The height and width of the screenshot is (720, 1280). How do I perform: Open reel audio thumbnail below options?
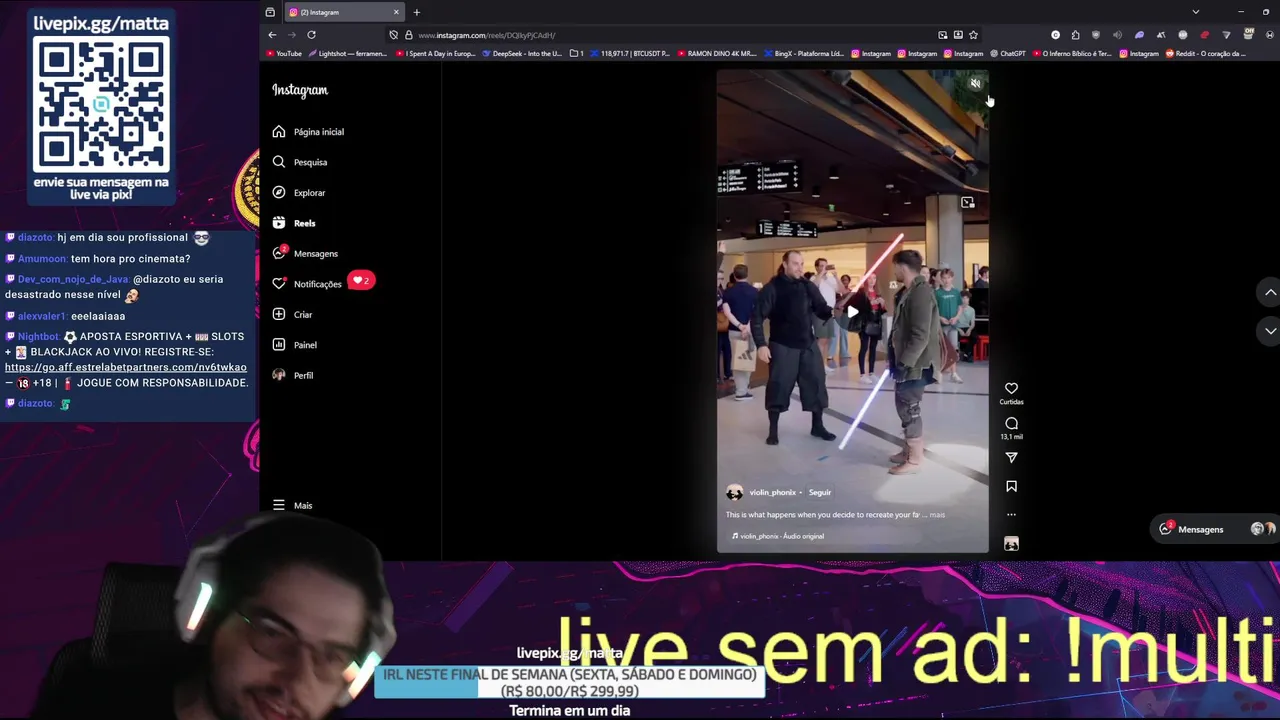[x=1011, y=544]
